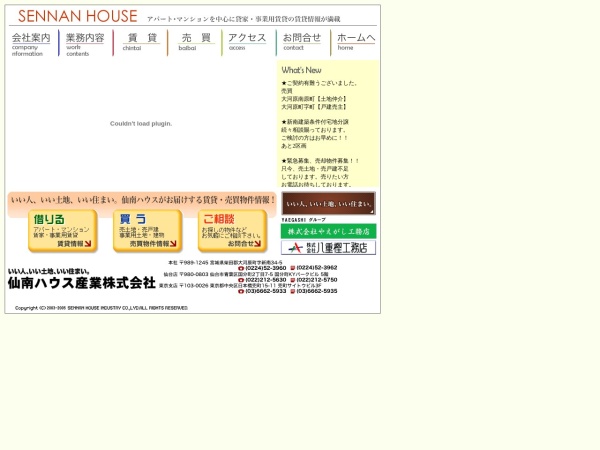Click the What's New heading
Screen dimensions: 600x450
tap(302, 70)
